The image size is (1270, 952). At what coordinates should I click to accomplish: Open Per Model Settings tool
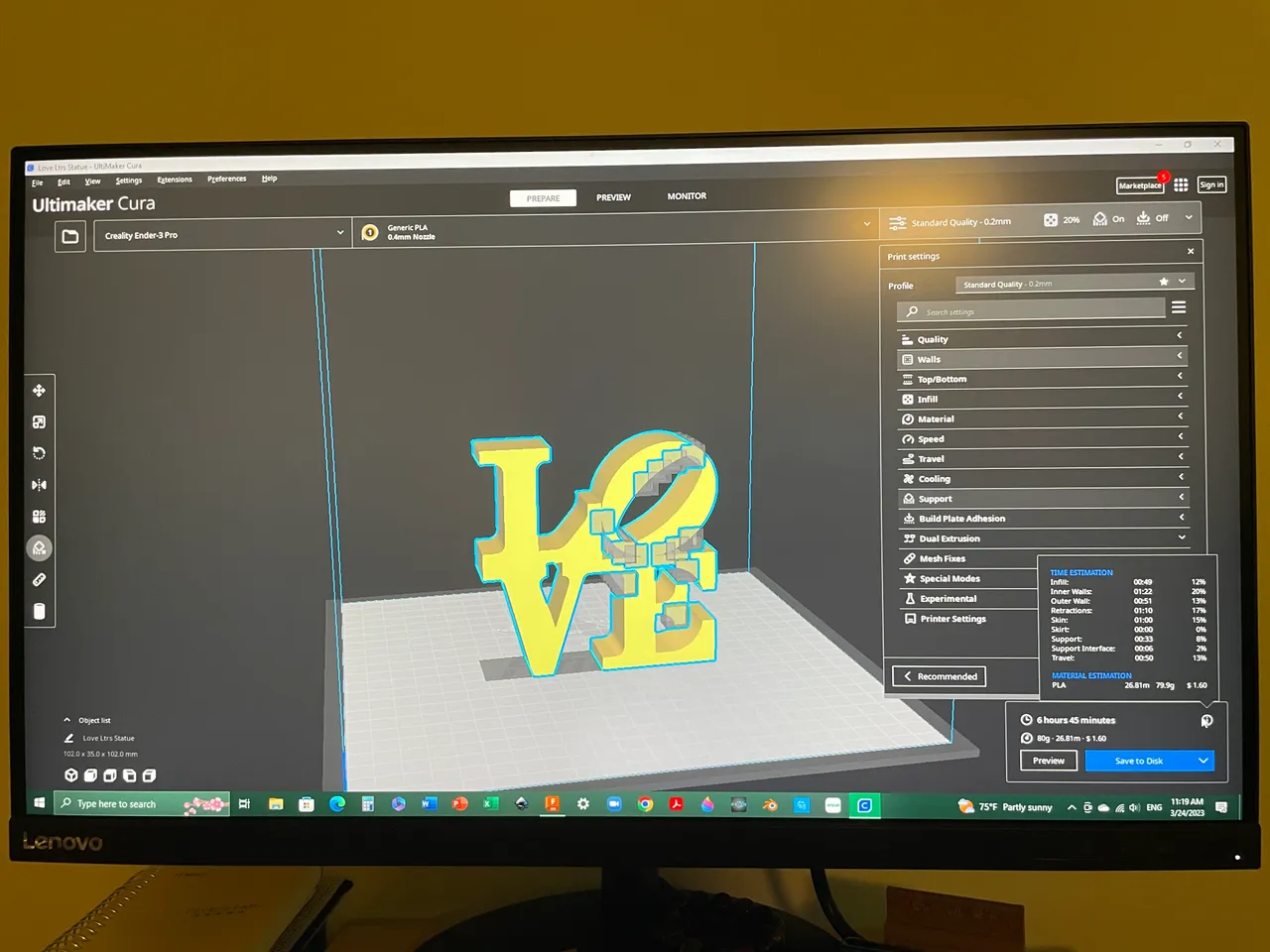[39, 516]
